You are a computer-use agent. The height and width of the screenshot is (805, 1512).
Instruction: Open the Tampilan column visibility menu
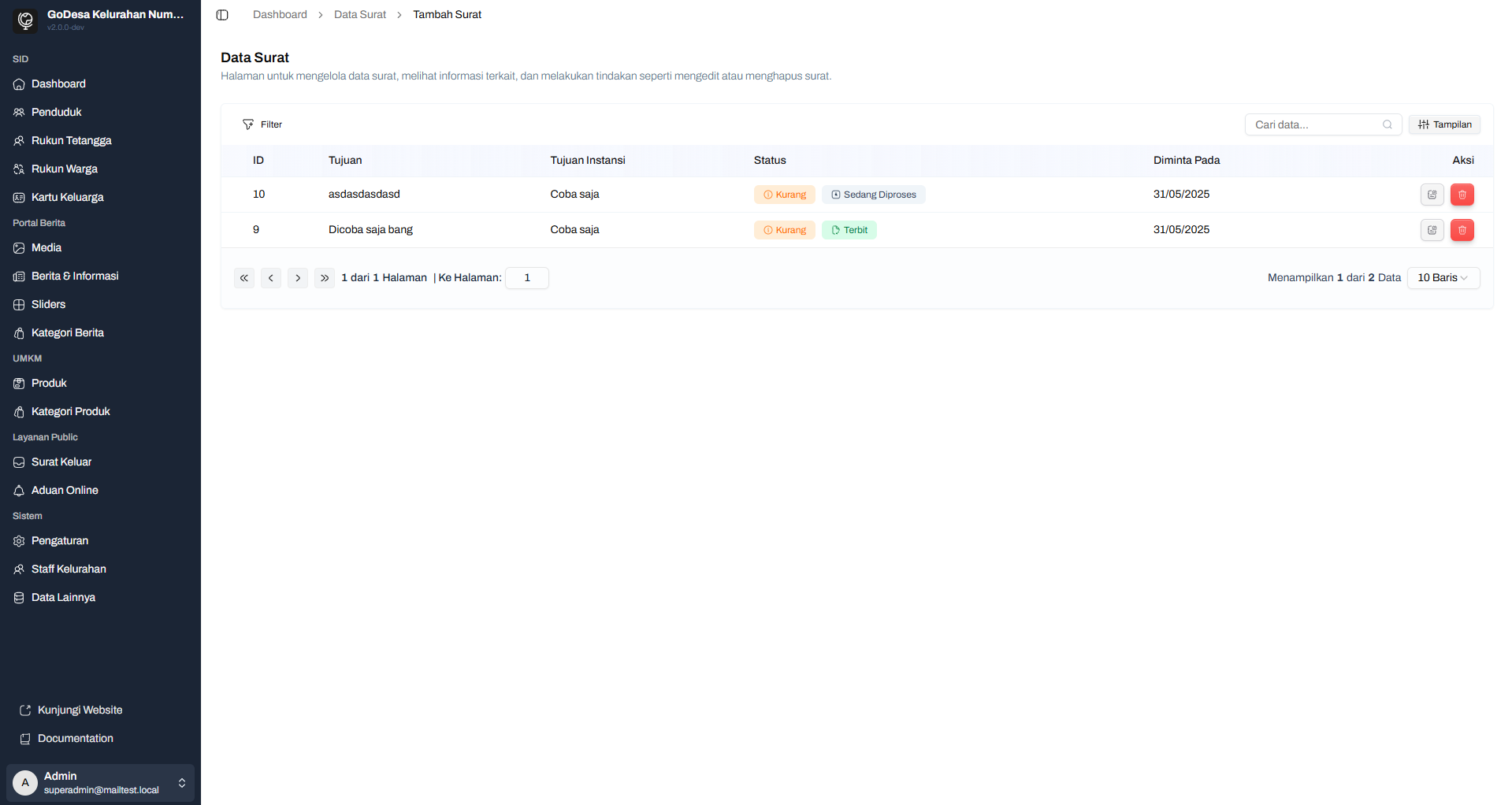[x=1444, y=124]
